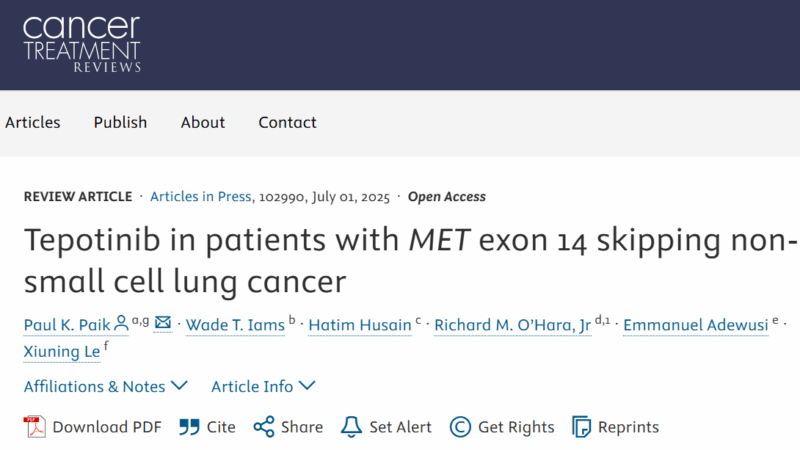Click the Get Rights copyright icon
The width and height of the screenshot is (800, 450).
pos(460,427)
